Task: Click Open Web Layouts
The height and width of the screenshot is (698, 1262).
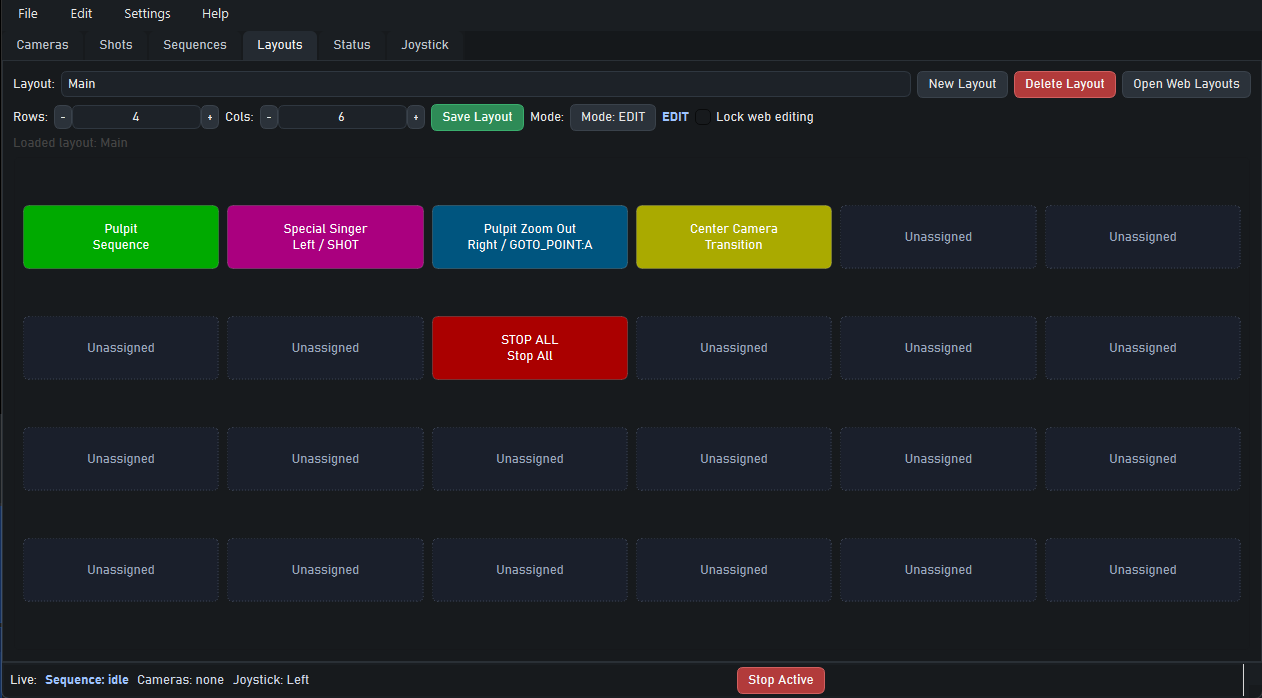Action: 1186,84
